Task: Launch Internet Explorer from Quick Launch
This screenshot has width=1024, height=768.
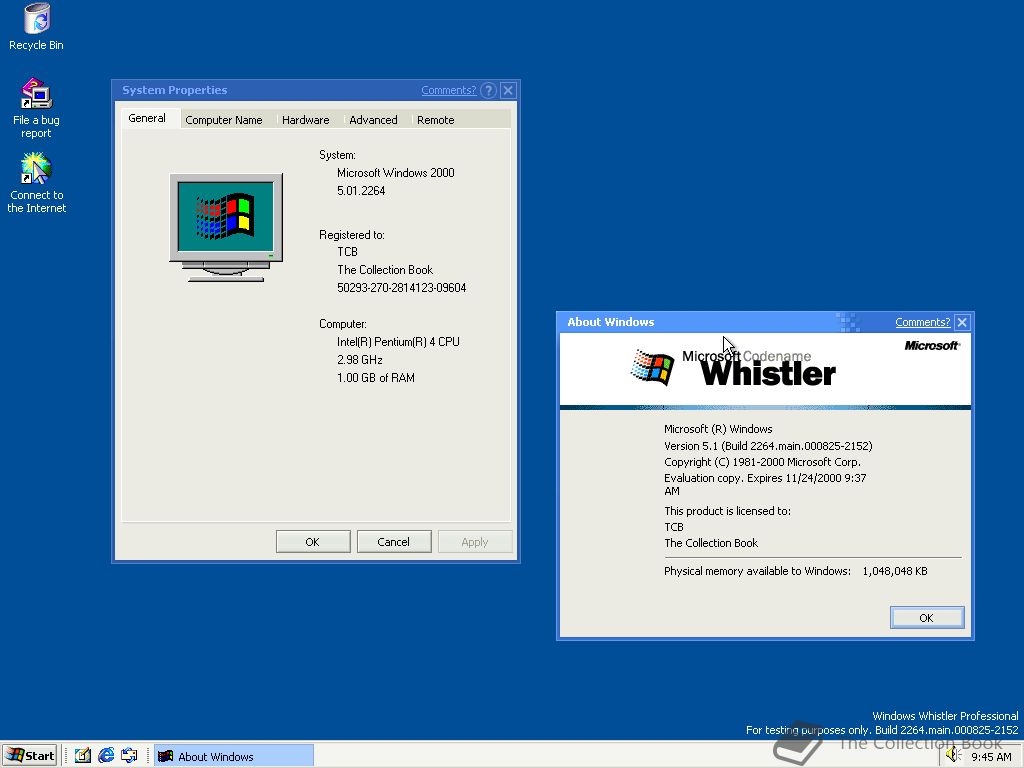Action: click(x=106, y=756)
